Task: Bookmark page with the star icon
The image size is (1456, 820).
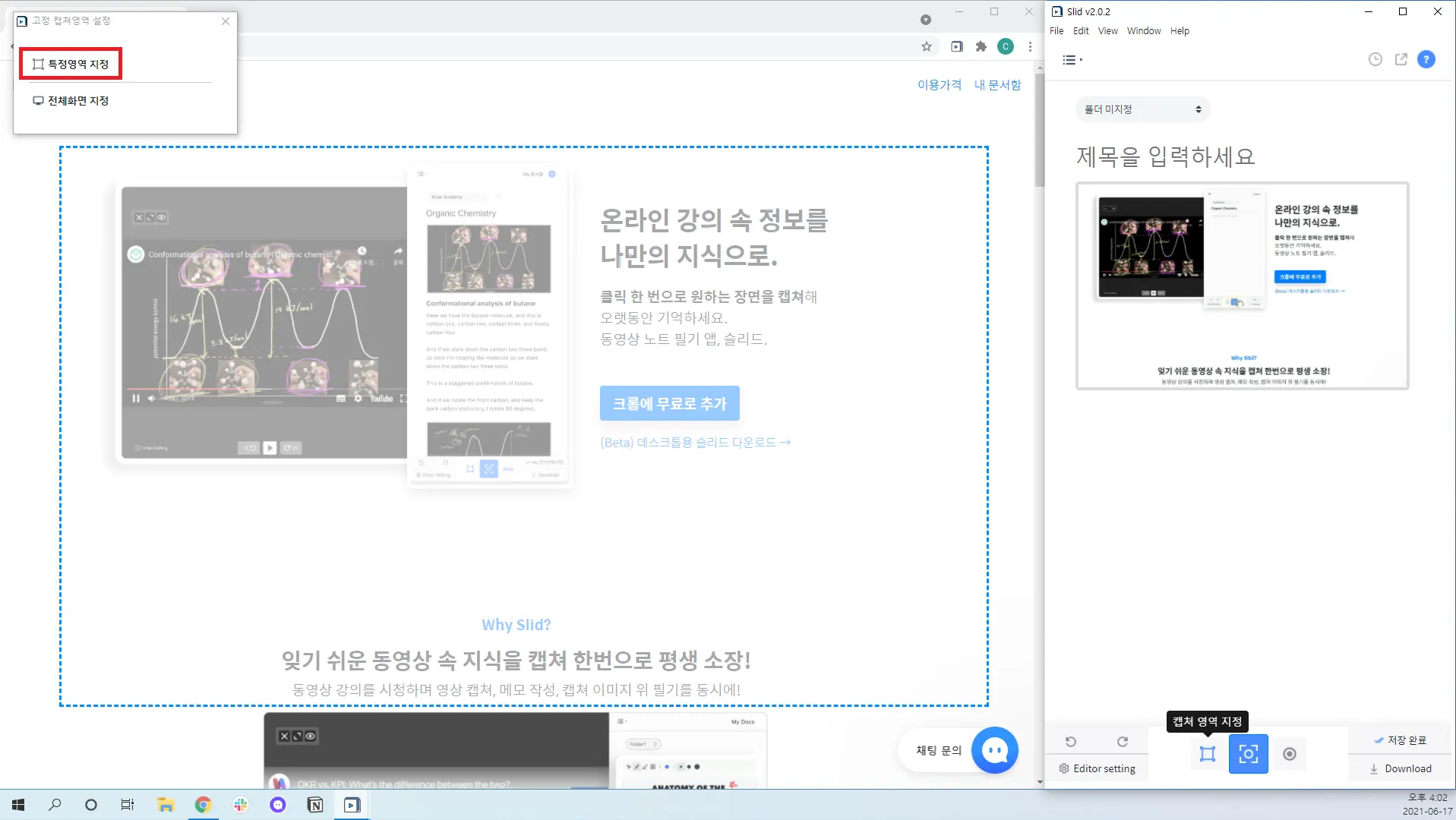Action: point(927,47)
